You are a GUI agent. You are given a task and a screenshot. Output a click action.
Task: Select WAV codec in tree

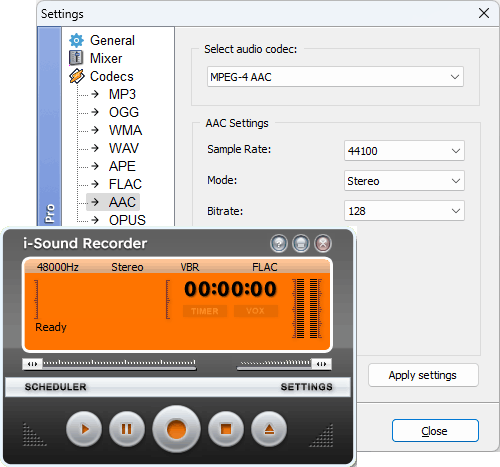click(124, 148)
